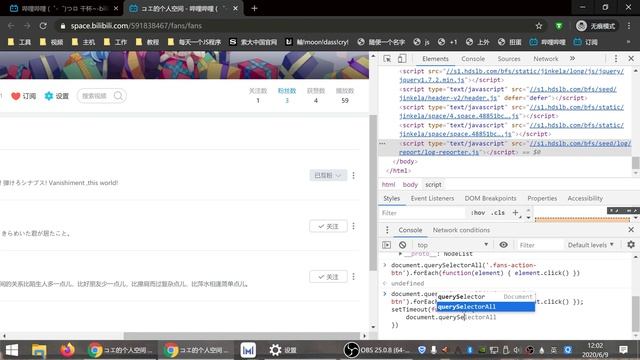Select the Network conditions drawer tab
Screen dimensions: 640x360
click(461, 230)
